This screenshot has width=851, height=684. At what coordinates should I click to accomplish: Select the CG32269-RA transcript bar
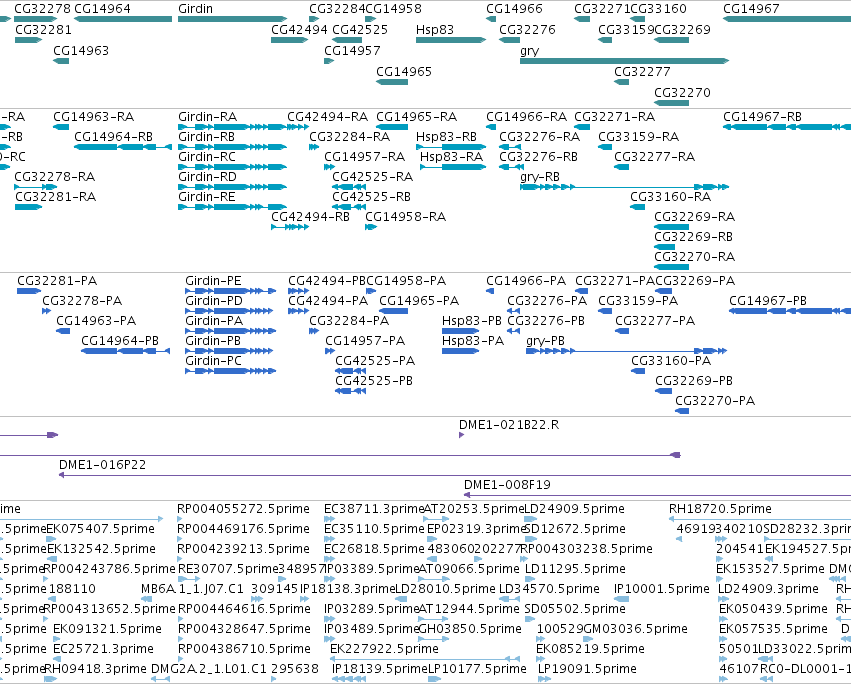coord(671,227)
